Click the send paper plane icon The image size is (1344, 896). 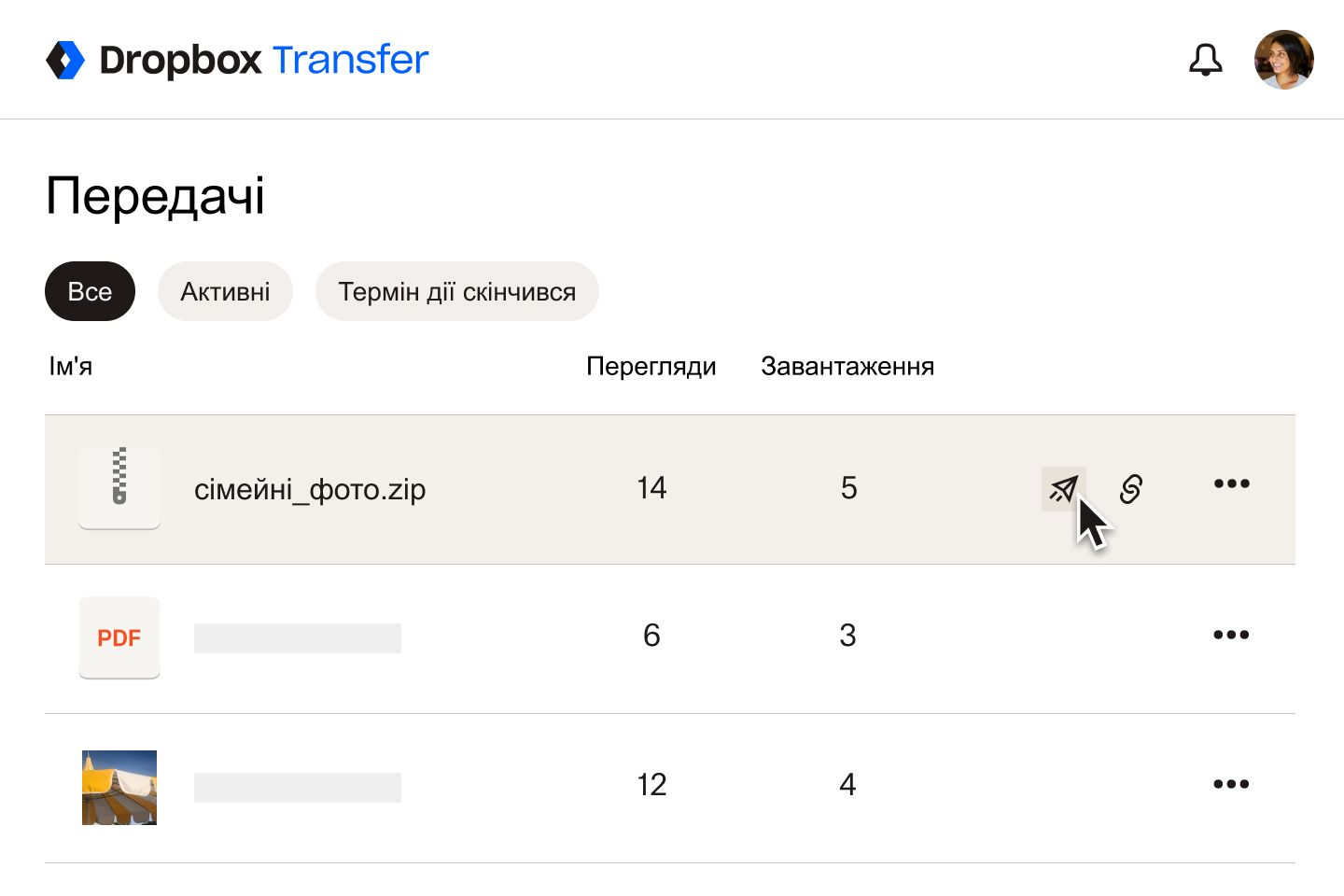tap(1063, 488)
